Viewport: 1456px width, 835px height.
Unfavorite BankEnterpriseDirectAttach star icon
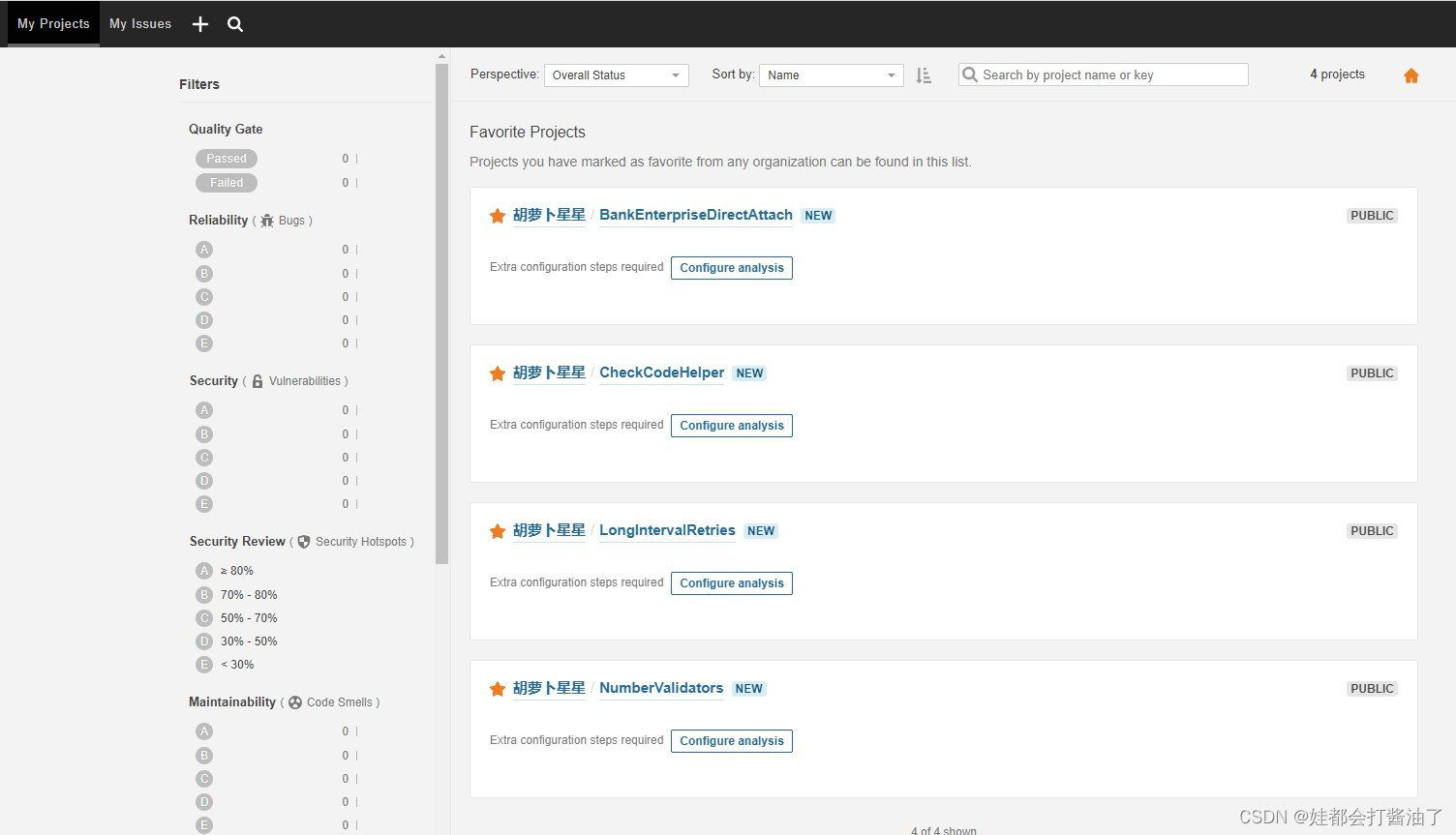(498, 216)
